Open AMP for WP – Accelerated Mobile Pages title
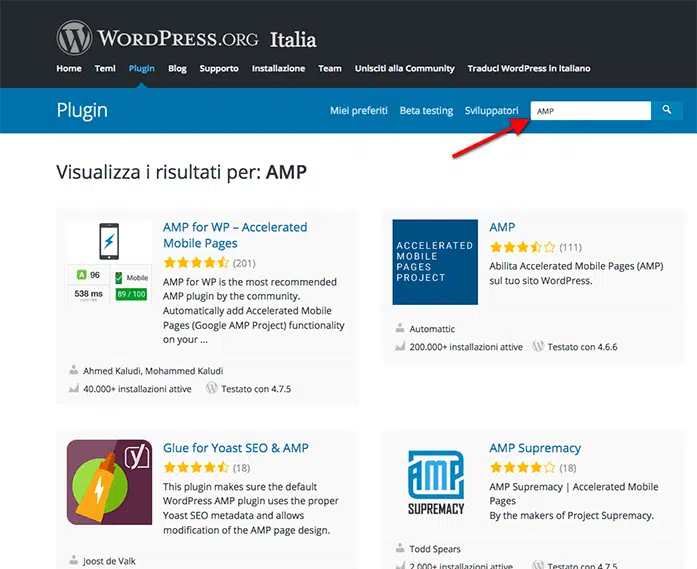Viewport: 697px width, 569px height. [235, 235]
